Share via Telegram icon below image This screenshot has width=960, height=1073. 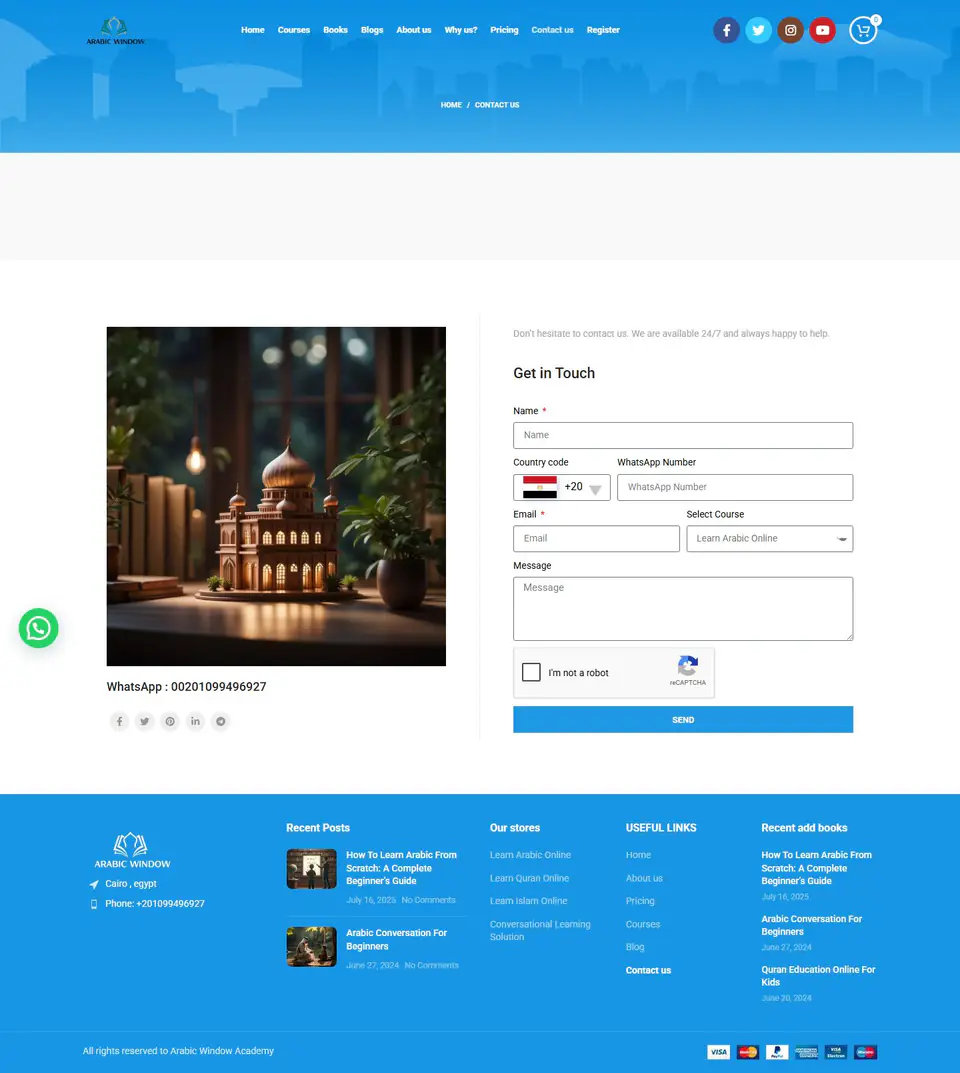tap(220, 721)
